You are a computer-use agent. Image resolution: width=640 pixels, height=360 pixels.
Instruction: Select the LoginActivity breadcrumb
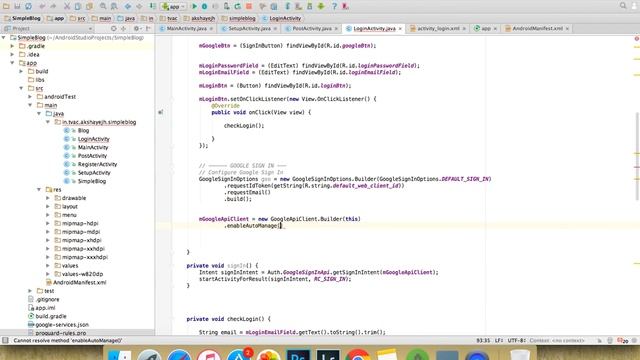[282, 18]
